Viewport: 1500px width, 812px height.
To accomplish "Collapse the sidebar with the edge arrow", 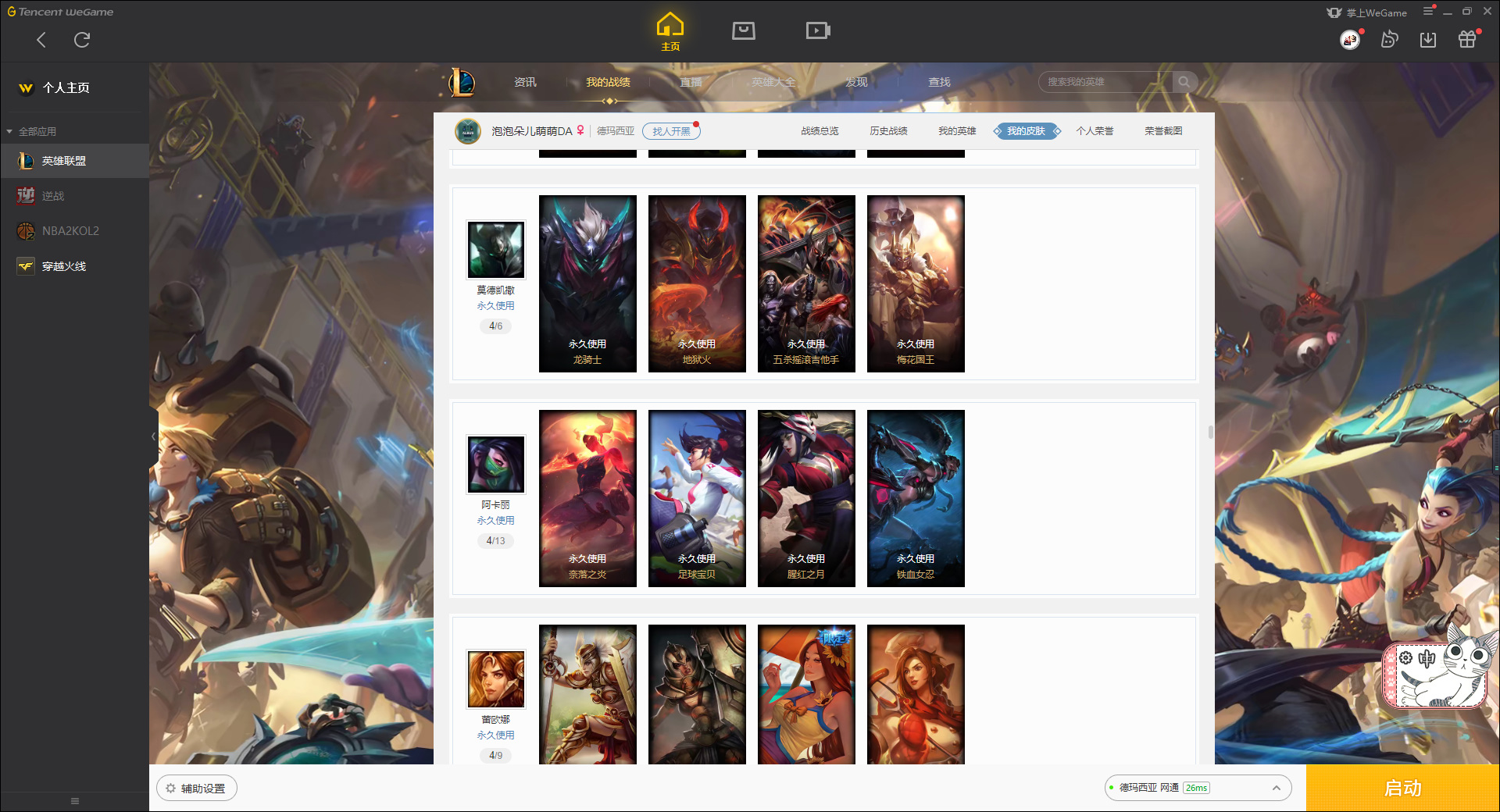I will point(154,436).
